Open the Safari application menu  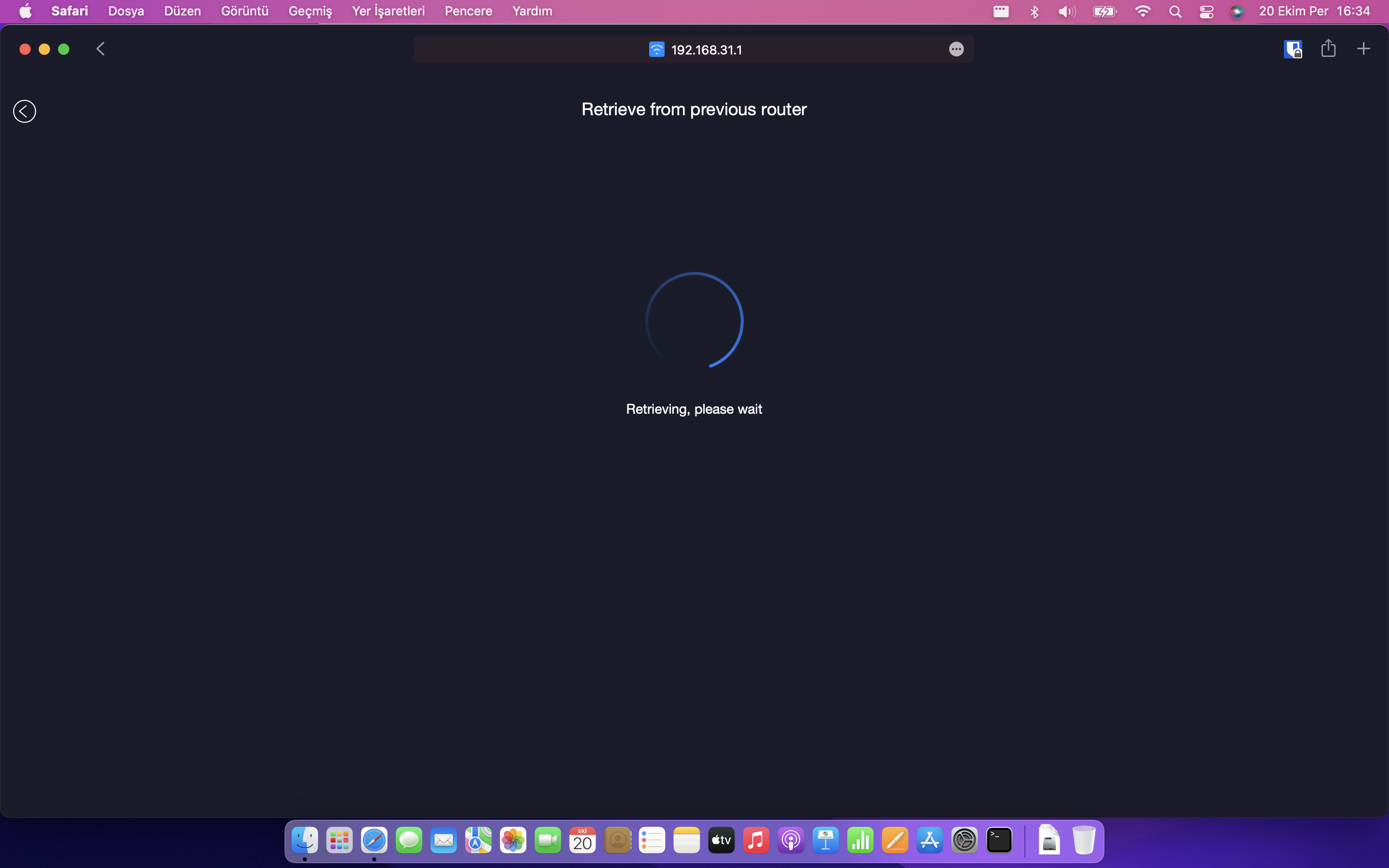69,11
